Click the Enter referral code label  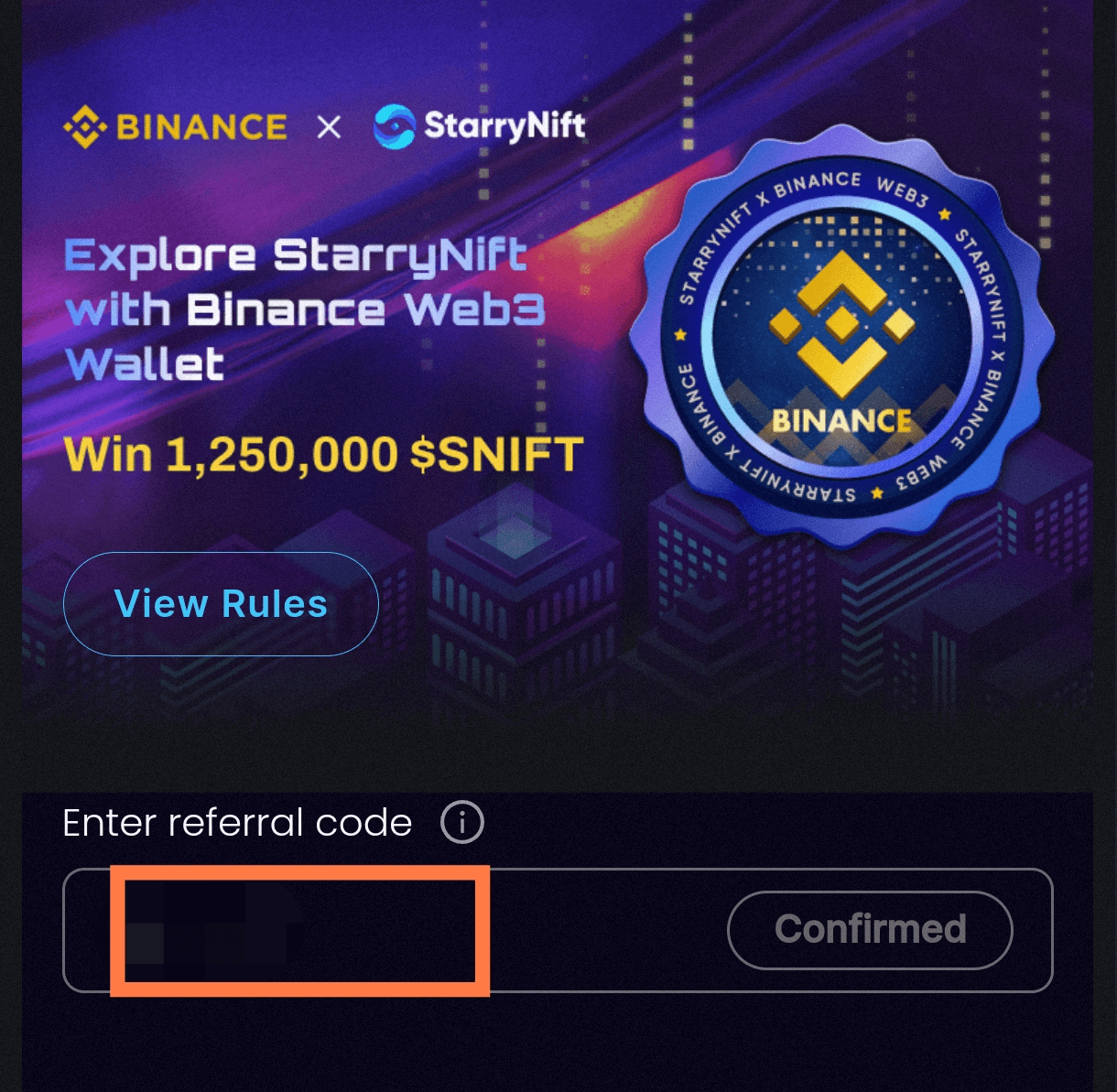pos(237,823)
